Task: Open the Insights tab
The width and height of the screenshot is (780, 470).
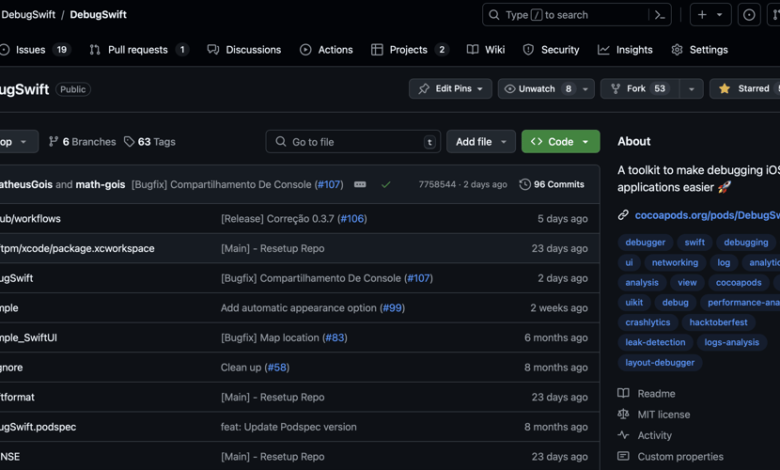Action: pos(625,50)
